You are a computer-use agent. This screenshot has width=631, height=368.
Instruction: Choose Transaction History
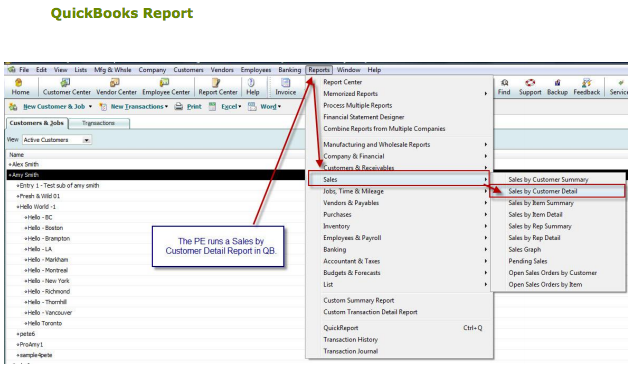tap(350, 339)
